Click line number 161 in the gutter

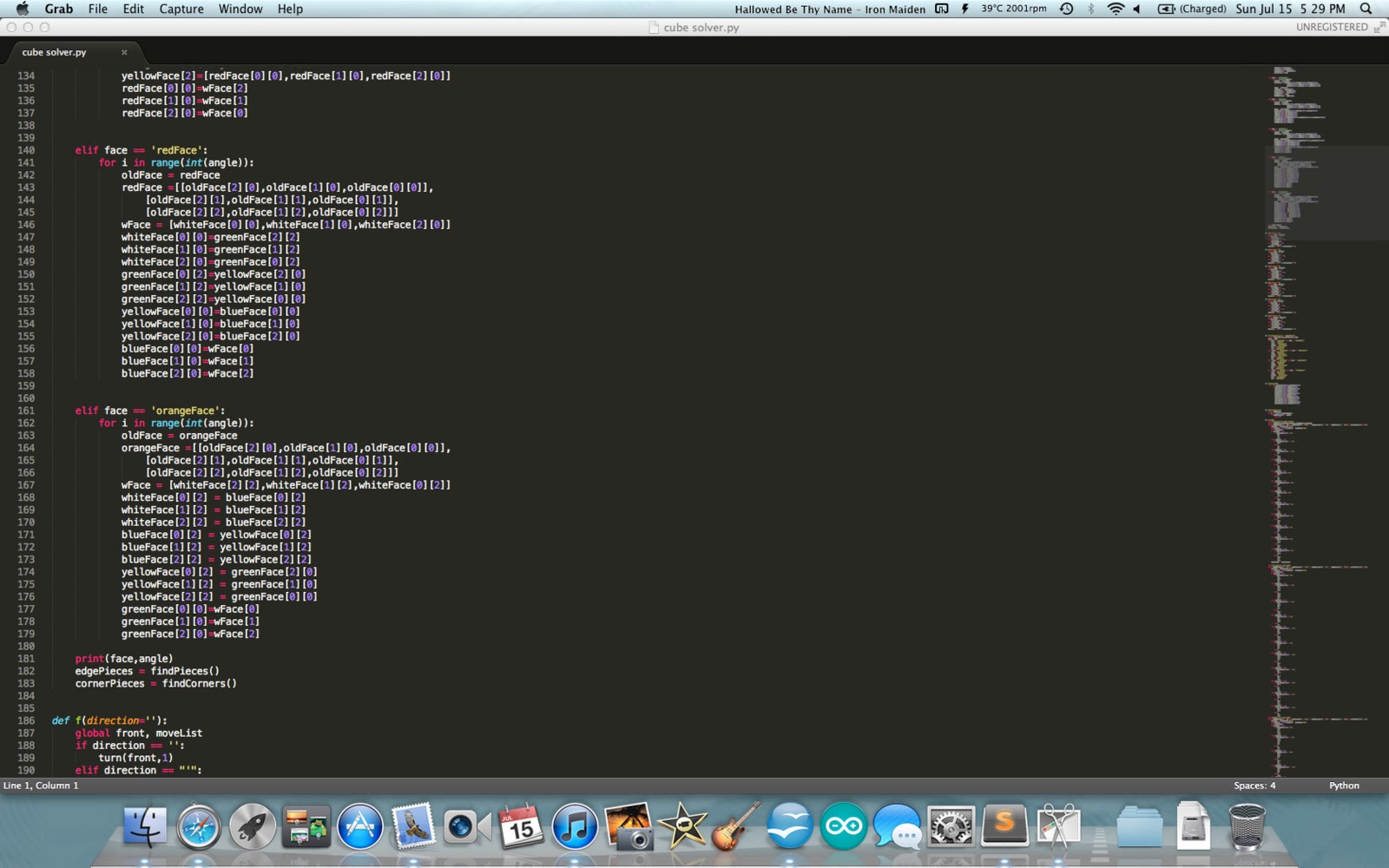26,411
